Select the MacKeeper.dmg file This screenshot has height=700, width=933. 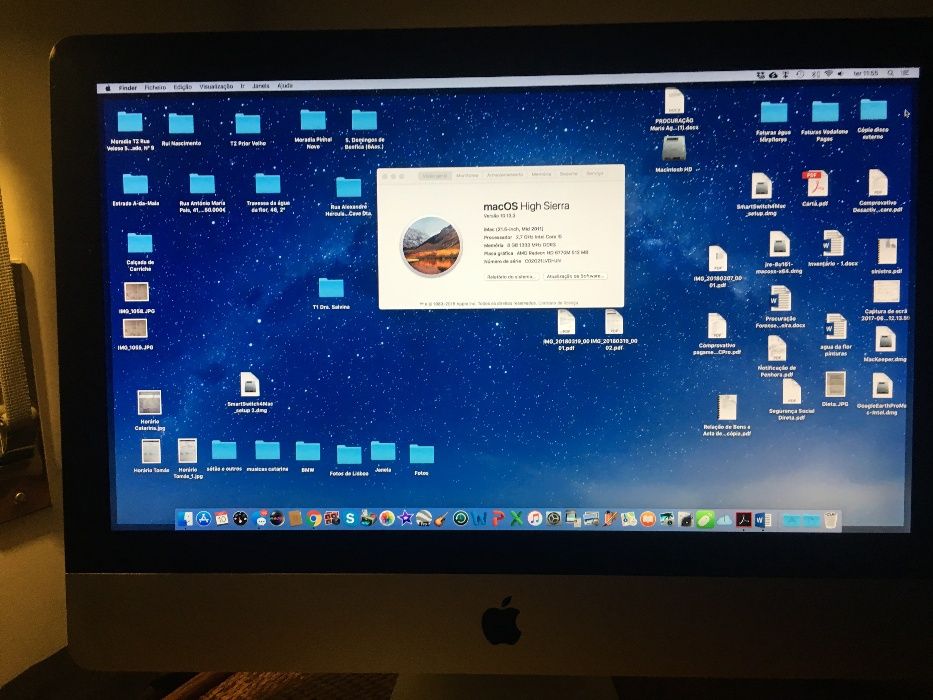pos(885,345)
